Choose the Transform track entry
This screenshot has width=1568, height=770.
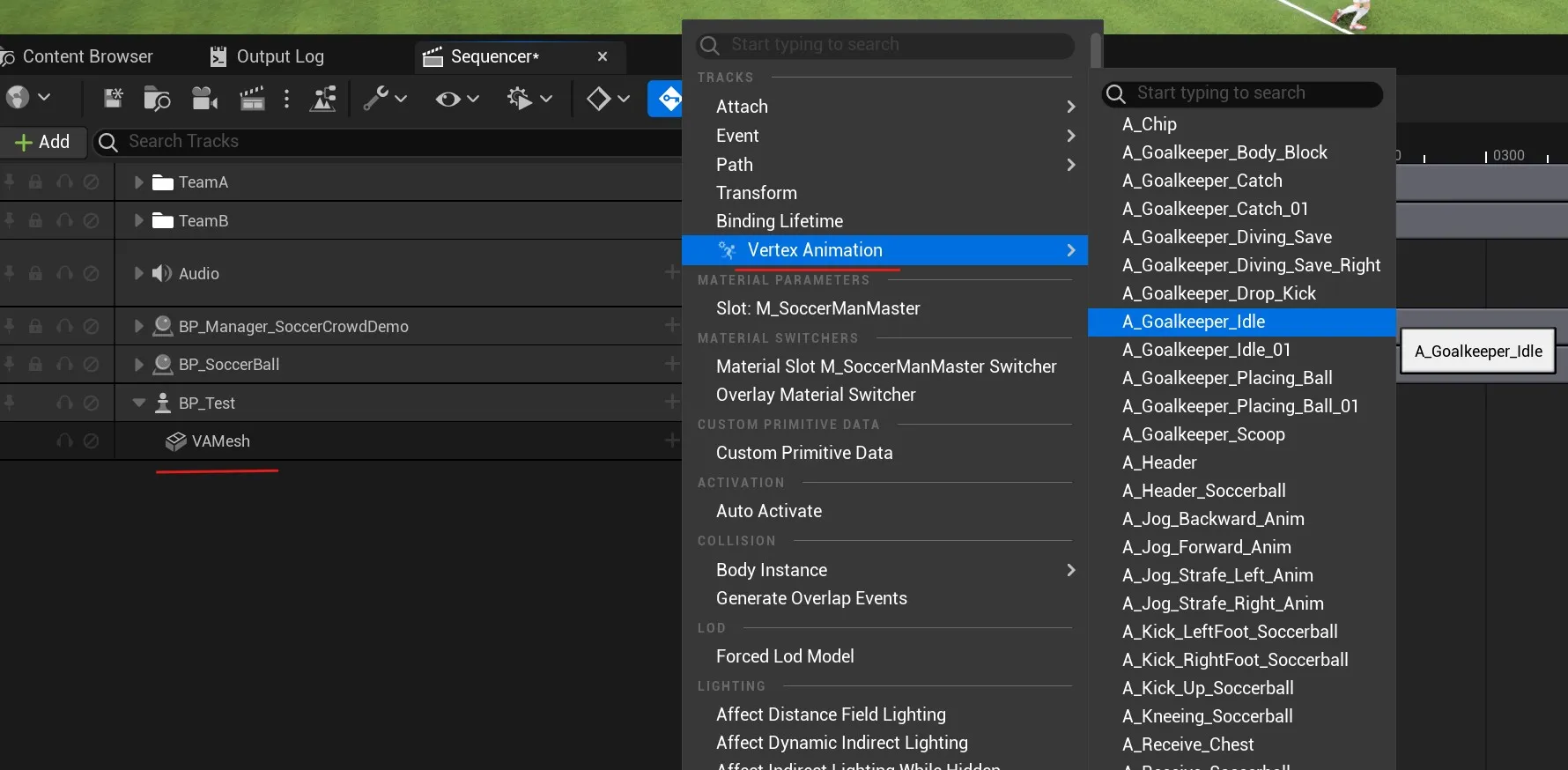885,193
